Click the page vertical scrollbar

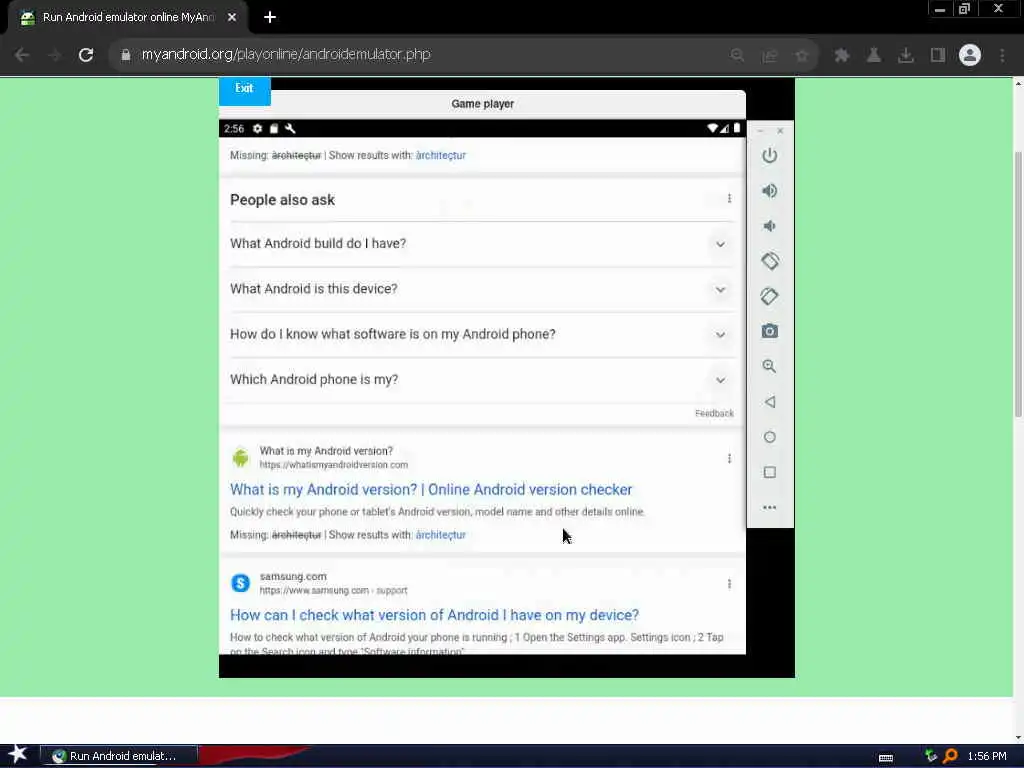1018,284
